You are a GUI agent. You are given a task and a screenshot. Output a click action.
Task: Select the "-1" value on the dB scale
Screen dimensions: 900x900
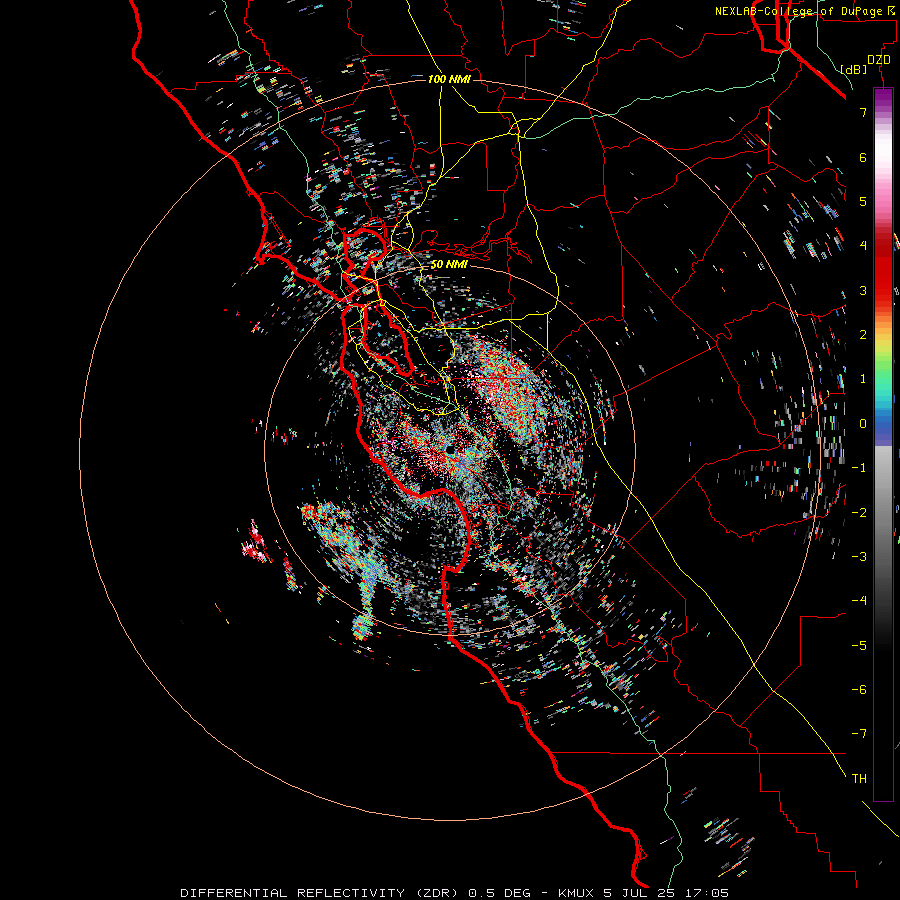tap(859, 468)
